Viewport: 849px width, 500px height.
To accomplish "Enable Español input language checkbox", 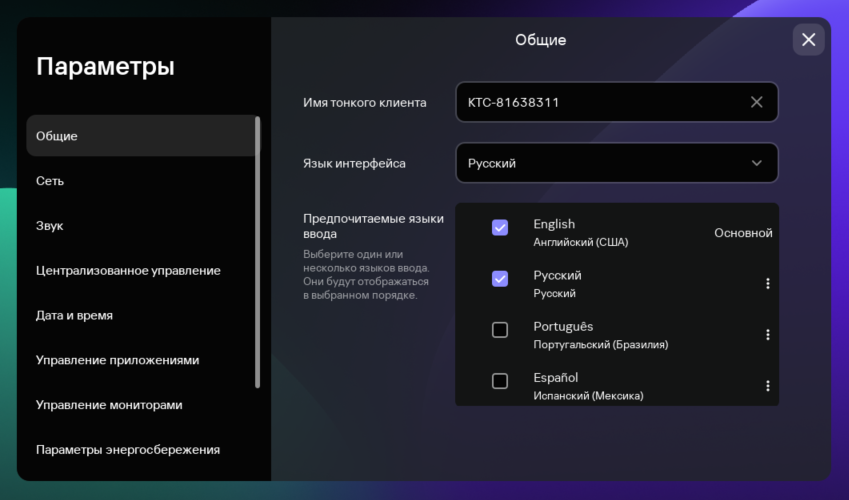I will (500, 381).
